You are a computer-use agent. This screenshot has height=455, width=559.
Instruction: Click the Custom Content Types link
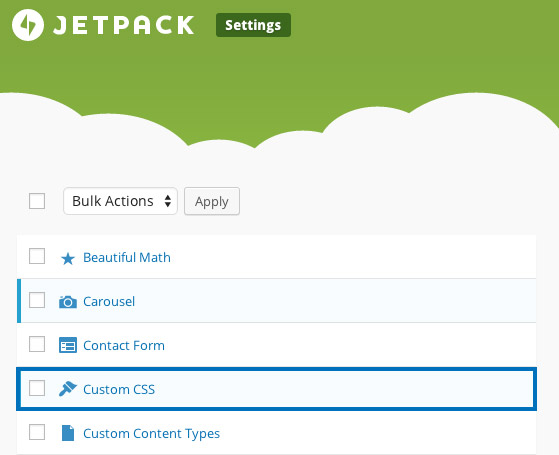coord(152,434)
